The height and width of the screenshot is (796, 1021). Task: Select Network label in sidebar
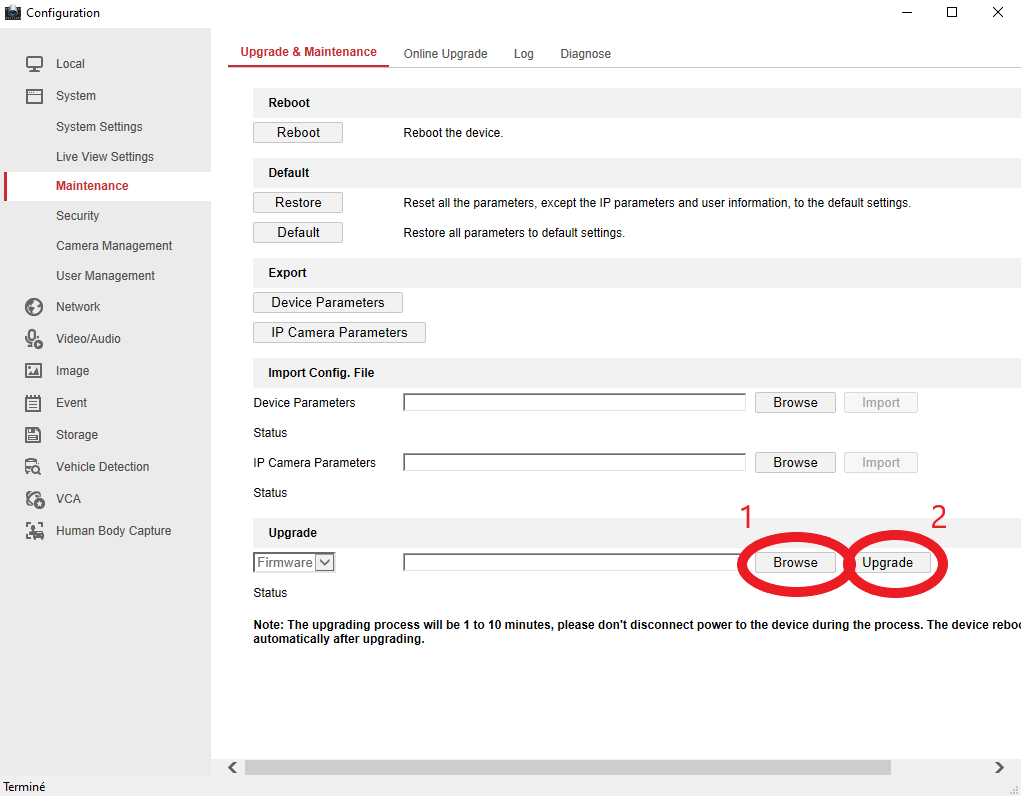[78, 307]
